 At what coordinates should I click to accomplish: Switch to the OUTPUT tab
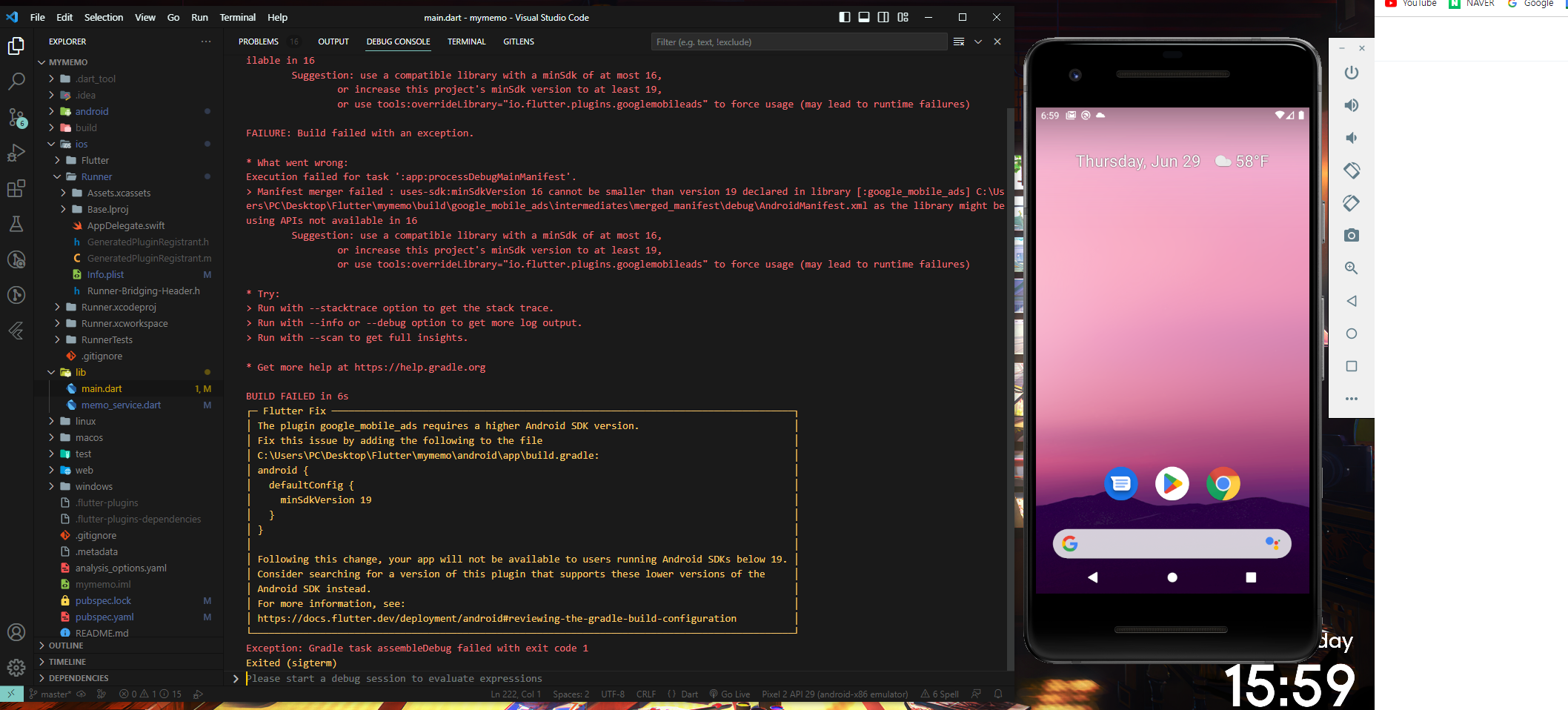(x=333, y=42)
